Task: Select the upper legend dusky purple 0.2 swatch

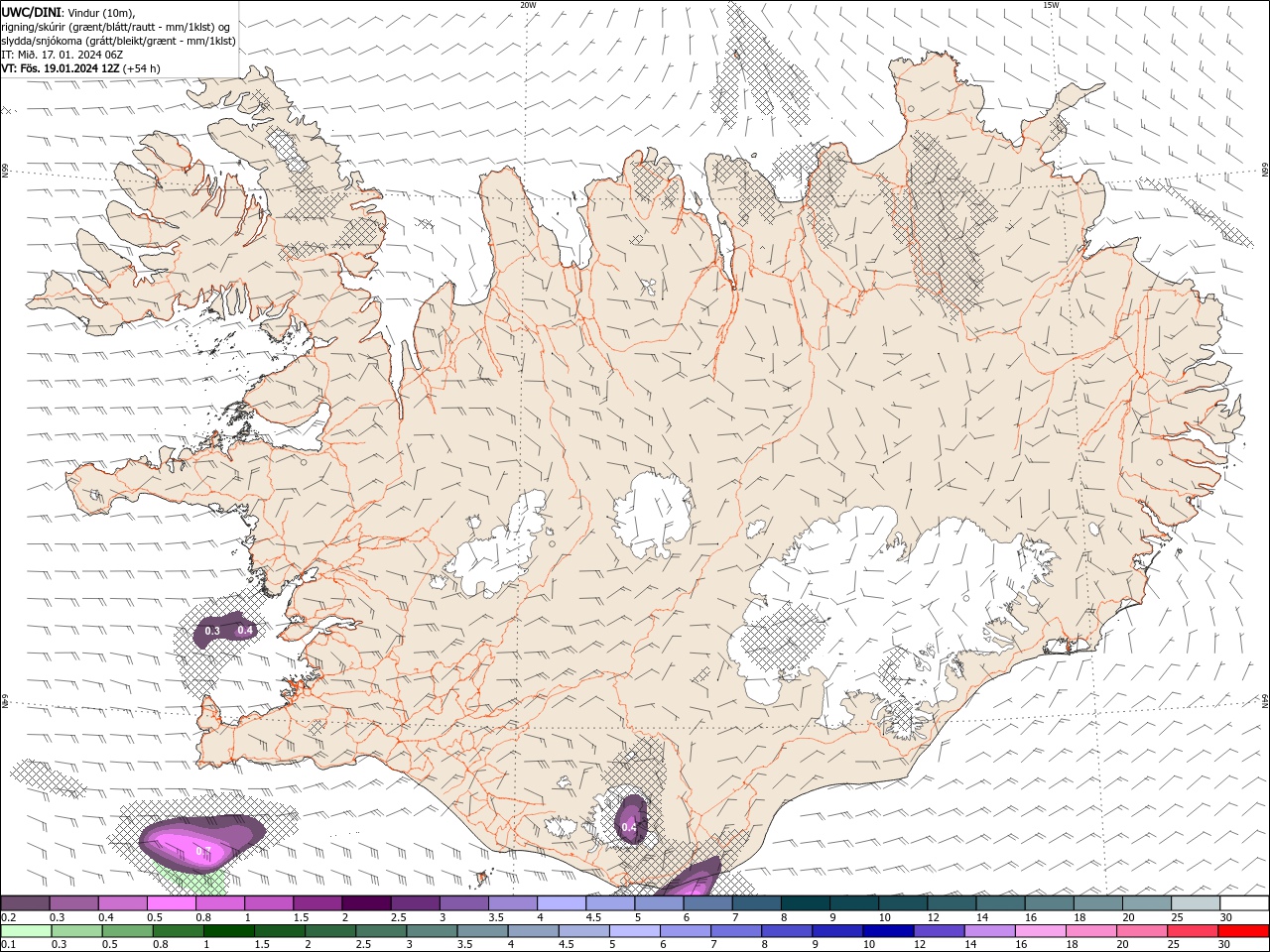Action: (25, 902)
